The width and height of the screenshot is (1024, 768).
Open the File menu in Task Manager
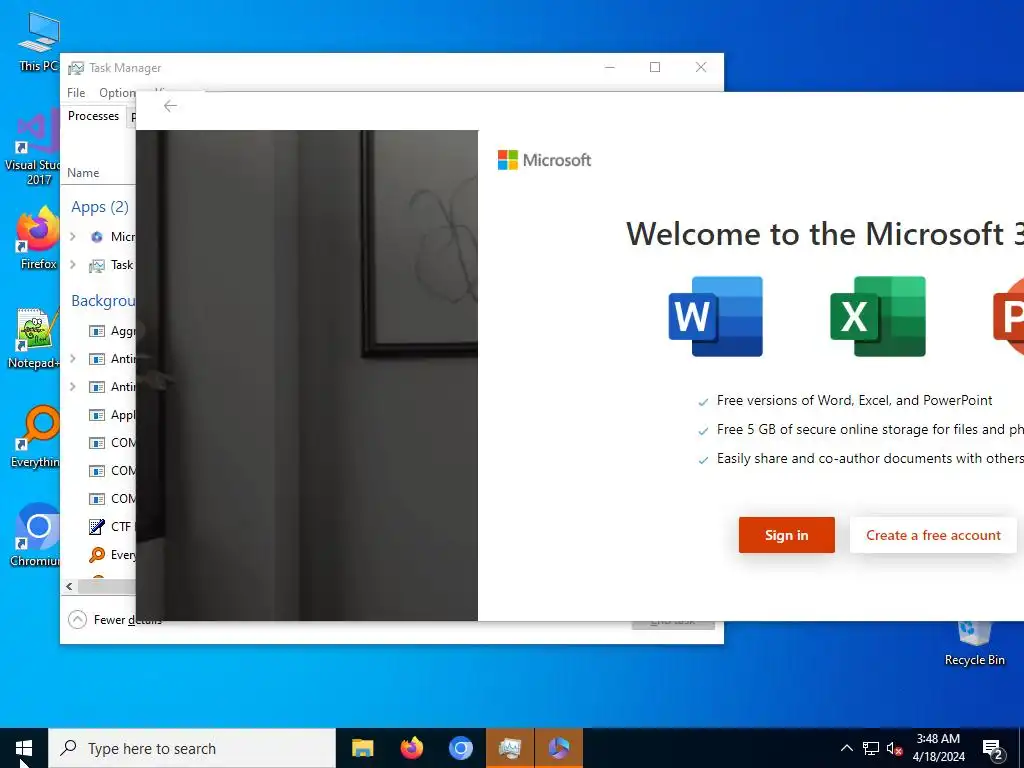[x=76, y=93]
